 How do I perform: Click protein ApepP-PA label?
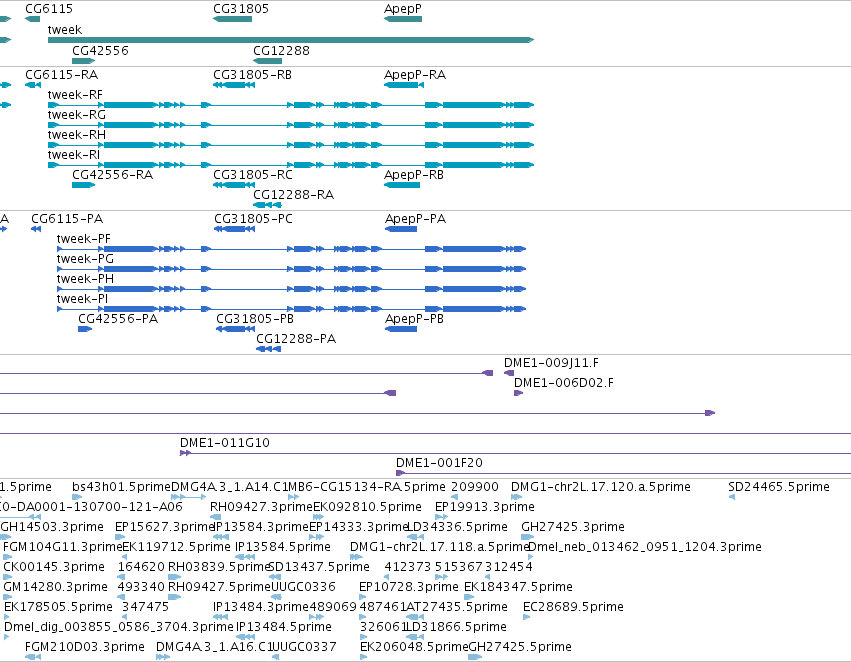(x=415, y=219)
